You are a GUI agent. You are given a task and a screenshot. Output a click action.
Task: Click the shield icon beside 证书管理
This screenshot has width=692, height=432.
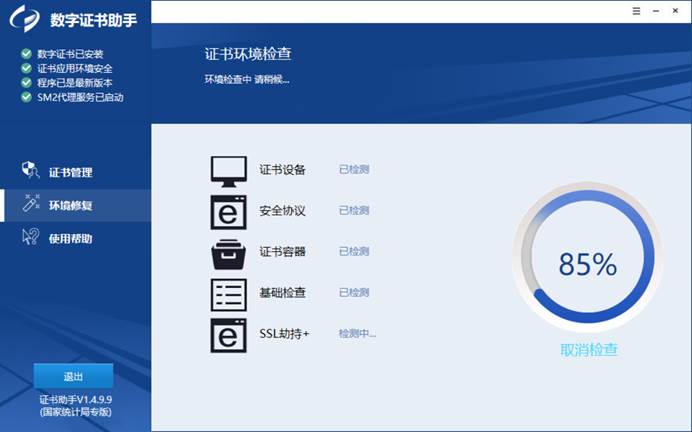(30, 171)
